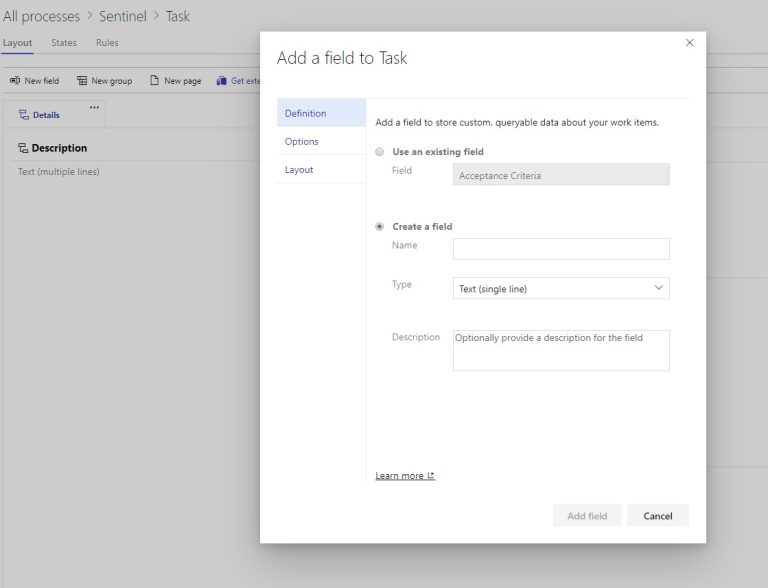Click the New page toolbar icon

click(155, 81)
